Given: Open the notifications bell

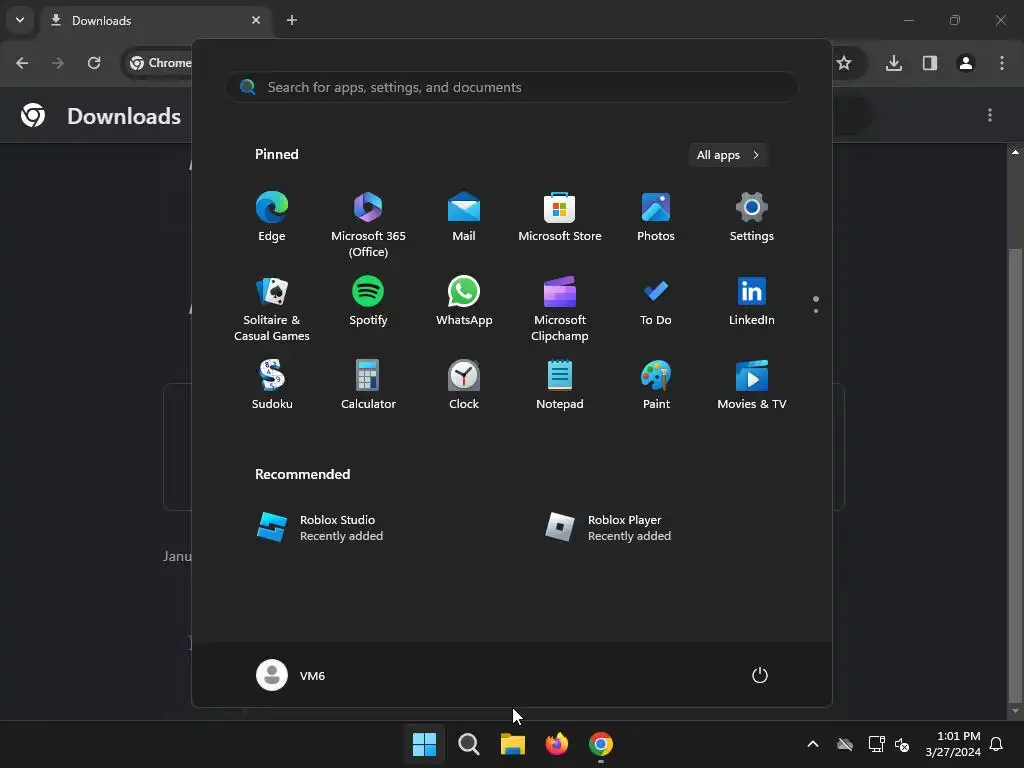Looking at the screenshot, I should pos(997,744).
